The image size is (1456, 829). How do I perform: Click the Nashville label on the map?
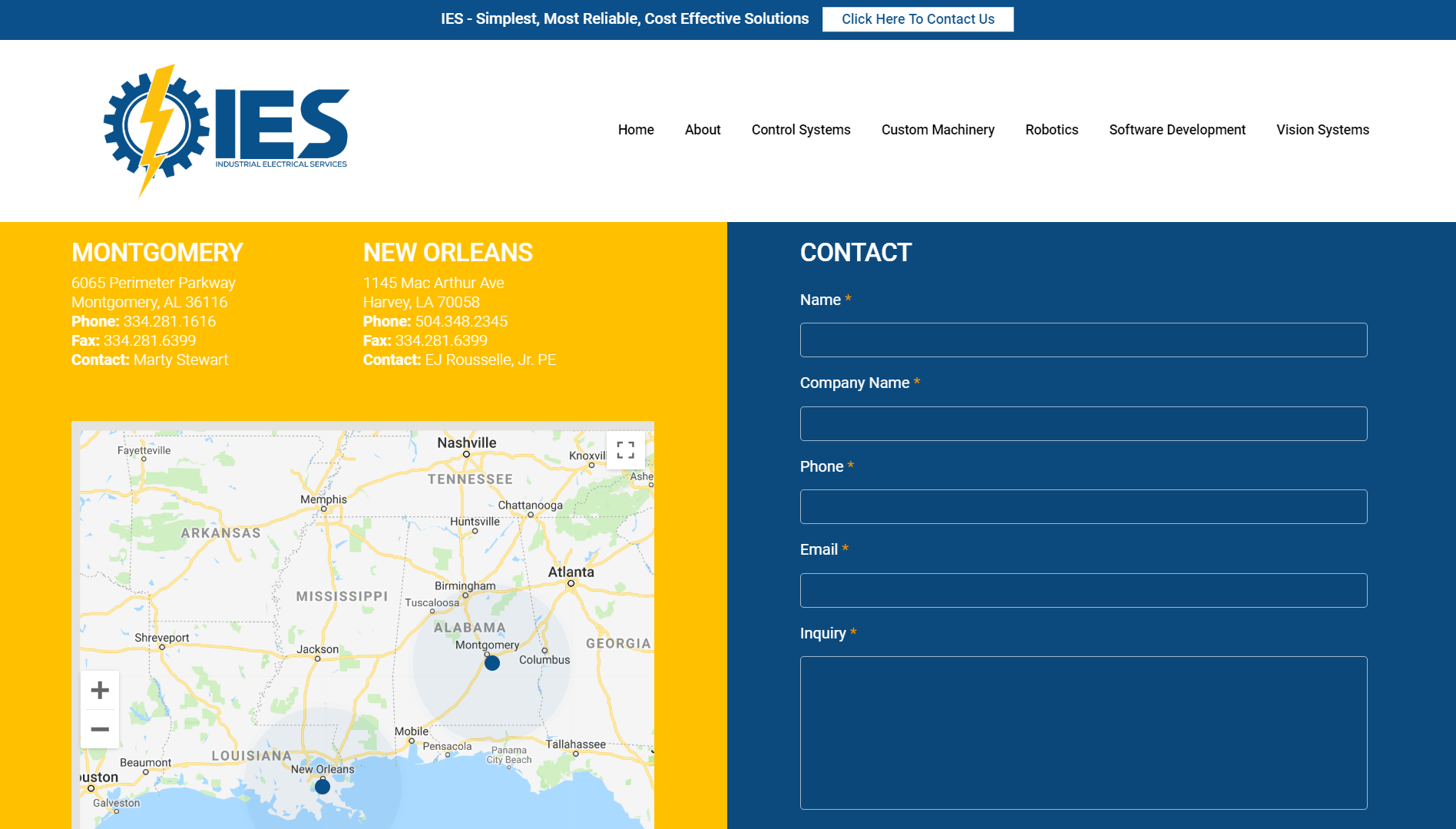point(466,443)
